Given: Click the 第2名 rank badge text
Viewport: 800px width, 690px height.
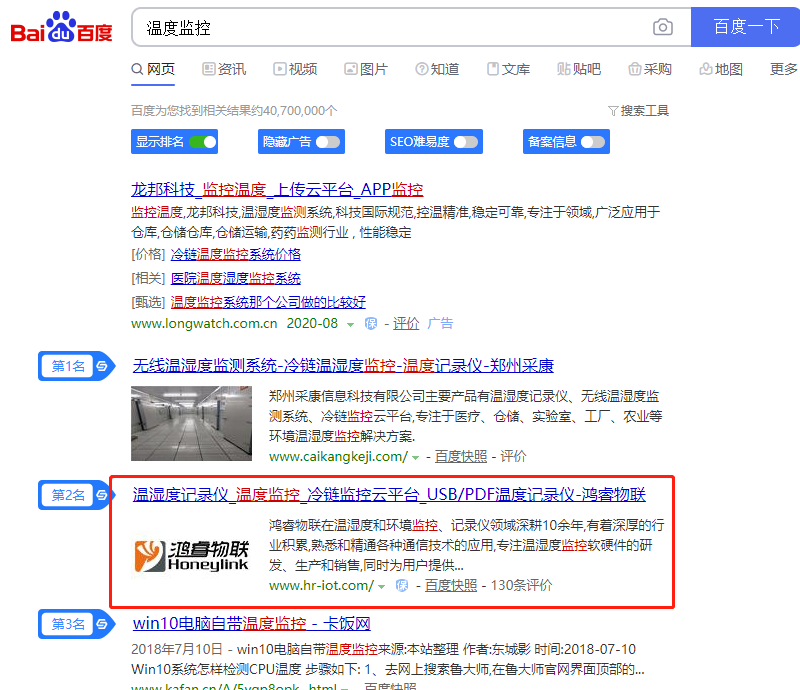Looking at the screenshot, I should click(x=68, y=495).
